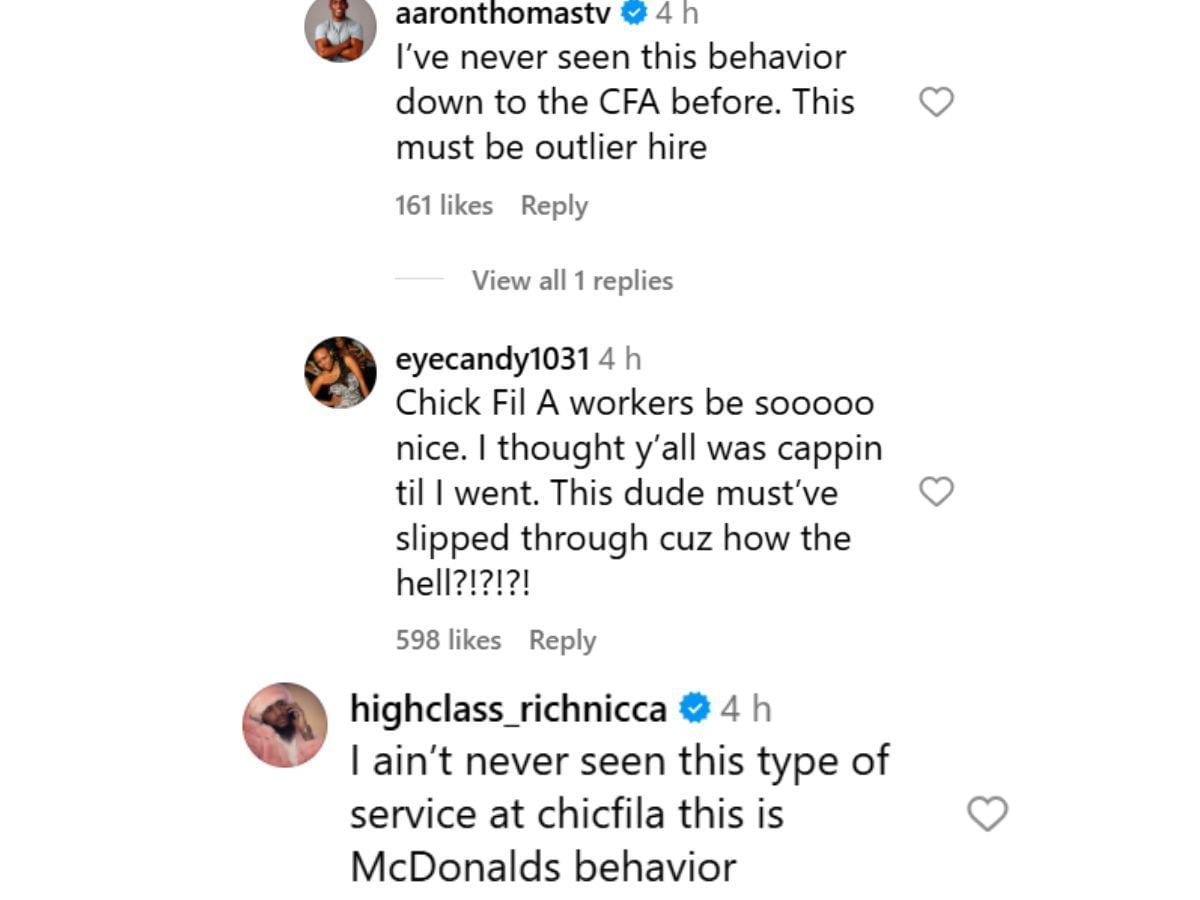Go to the aaronthomastv username link

tap(504, 14)
